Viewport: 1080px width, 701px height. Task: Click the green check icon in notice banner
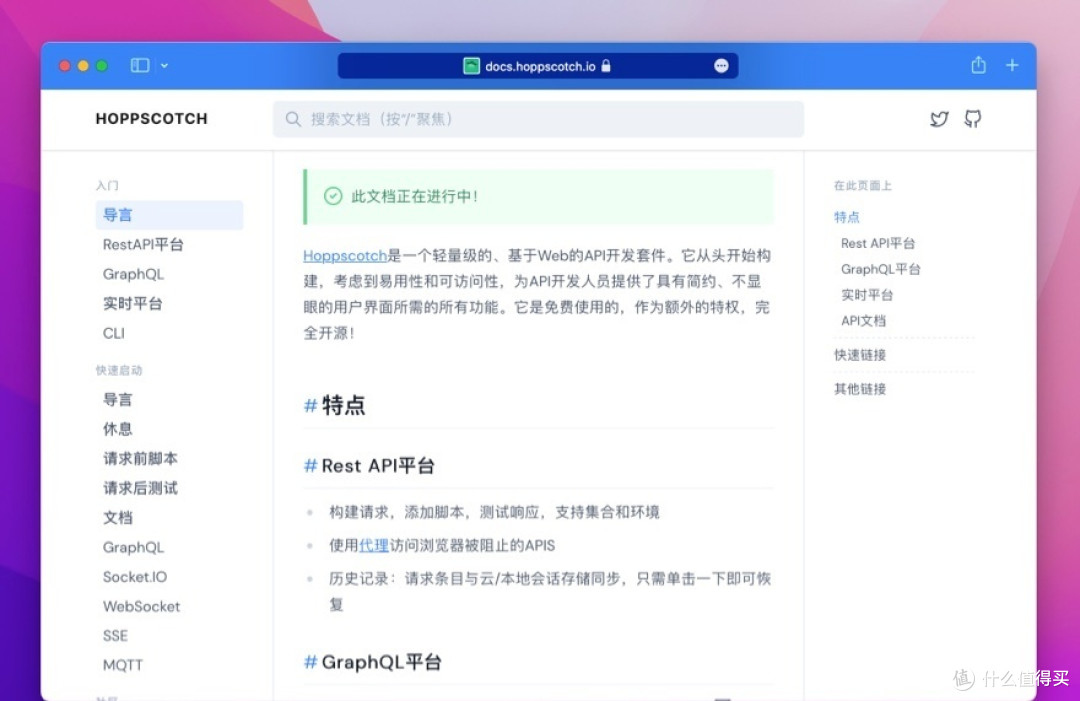tap(333, 196)
